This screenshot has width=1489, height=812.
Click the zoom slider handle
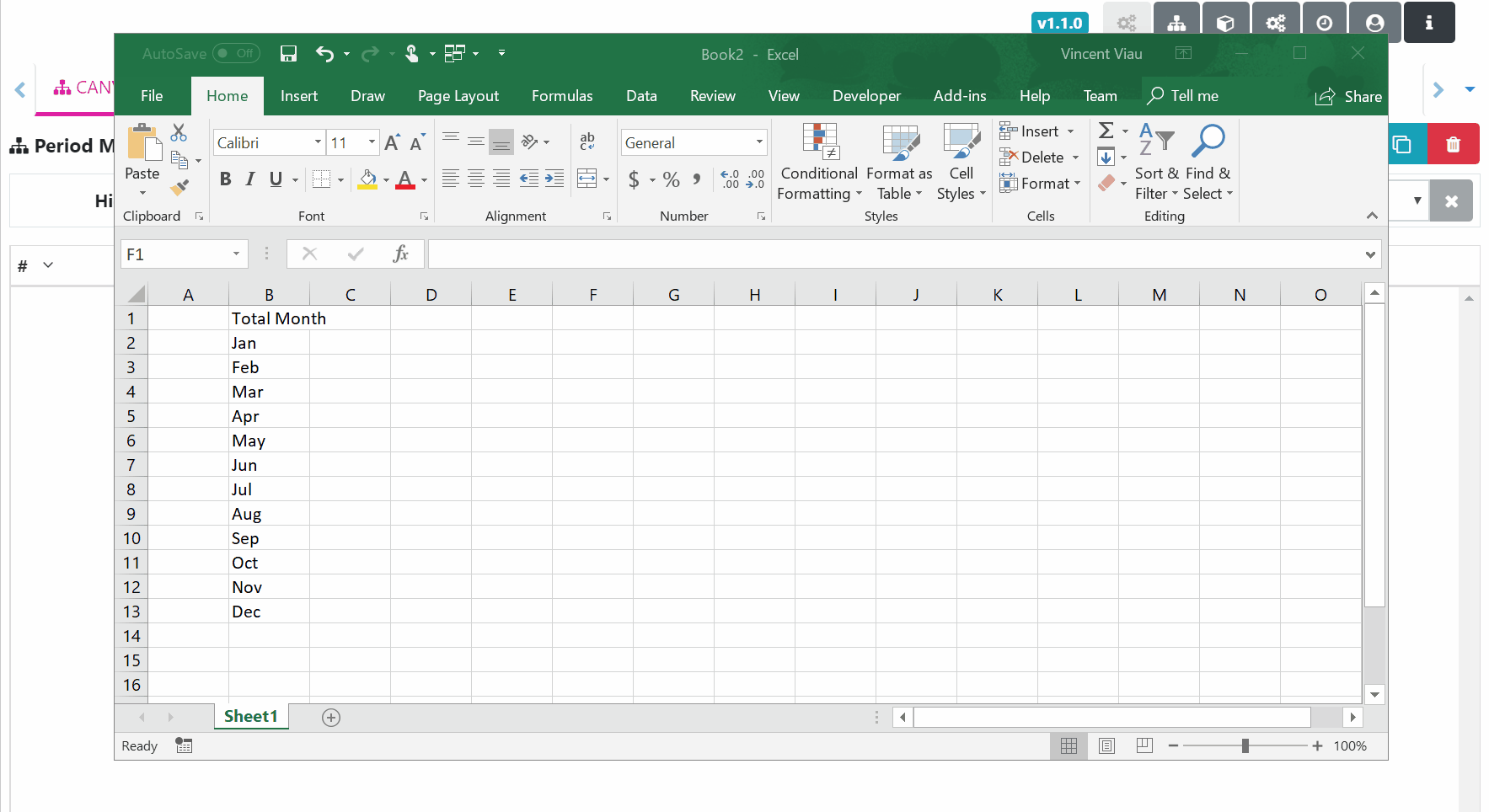pyautogui.click(x=1245, y=746)
